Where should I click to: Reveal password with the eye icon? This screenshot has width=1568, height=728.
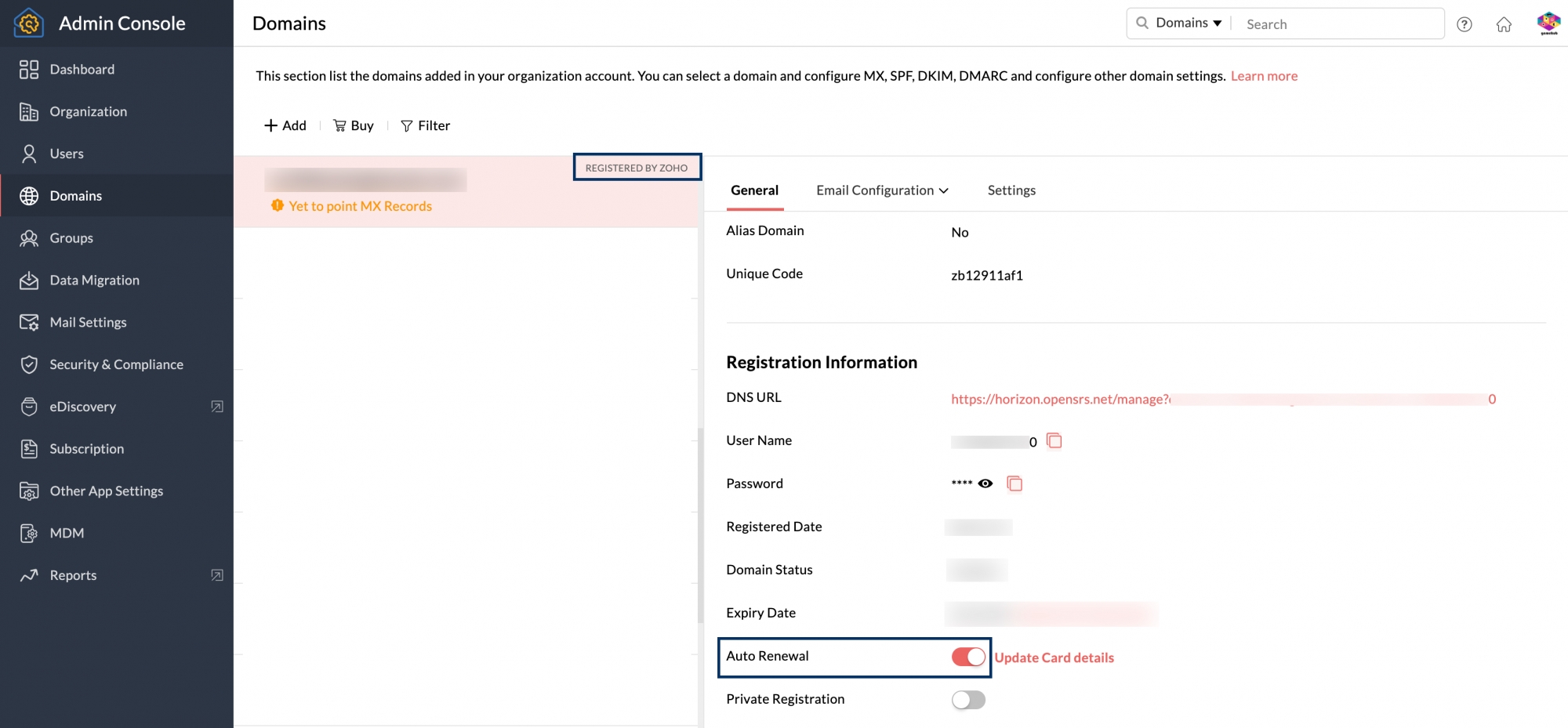(x=985, y=484)
